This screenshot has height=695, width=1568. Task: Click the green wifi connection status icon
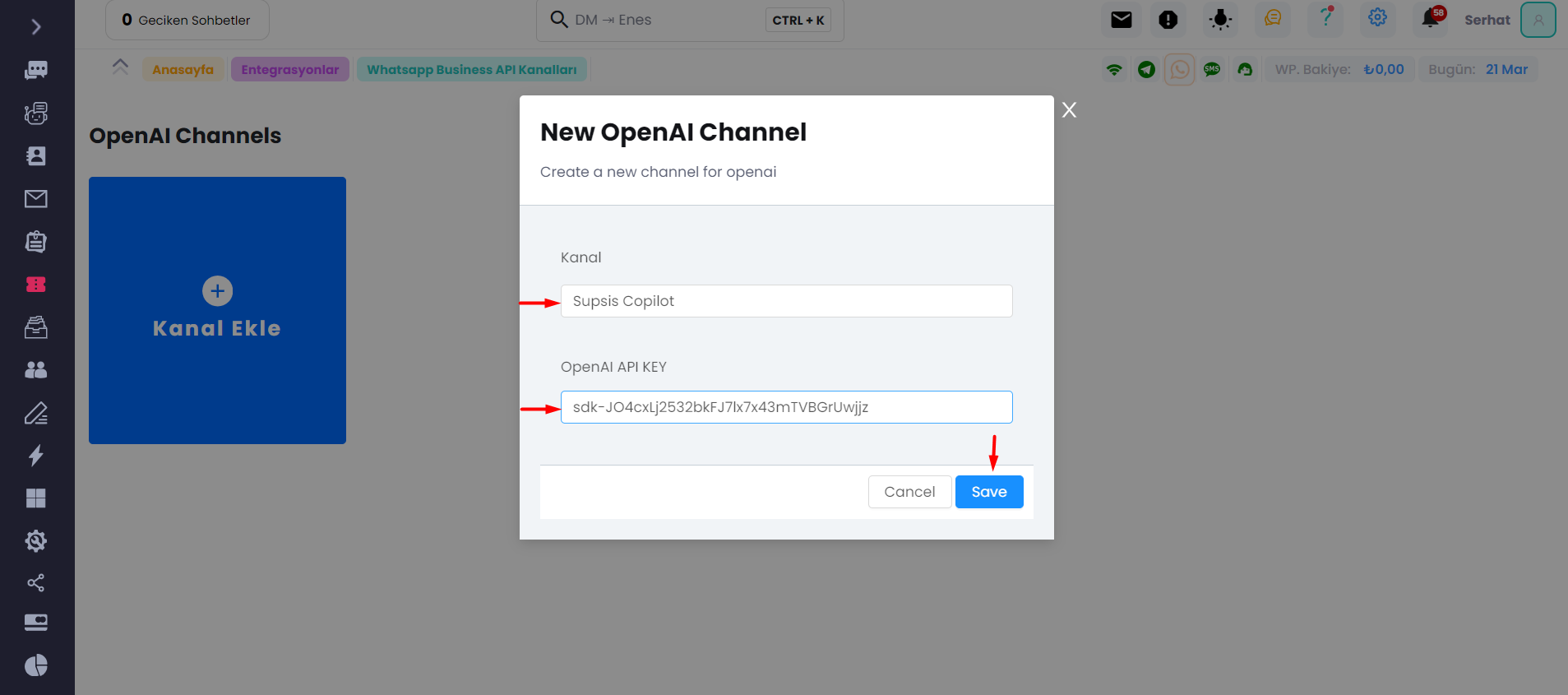(1114, 70)
